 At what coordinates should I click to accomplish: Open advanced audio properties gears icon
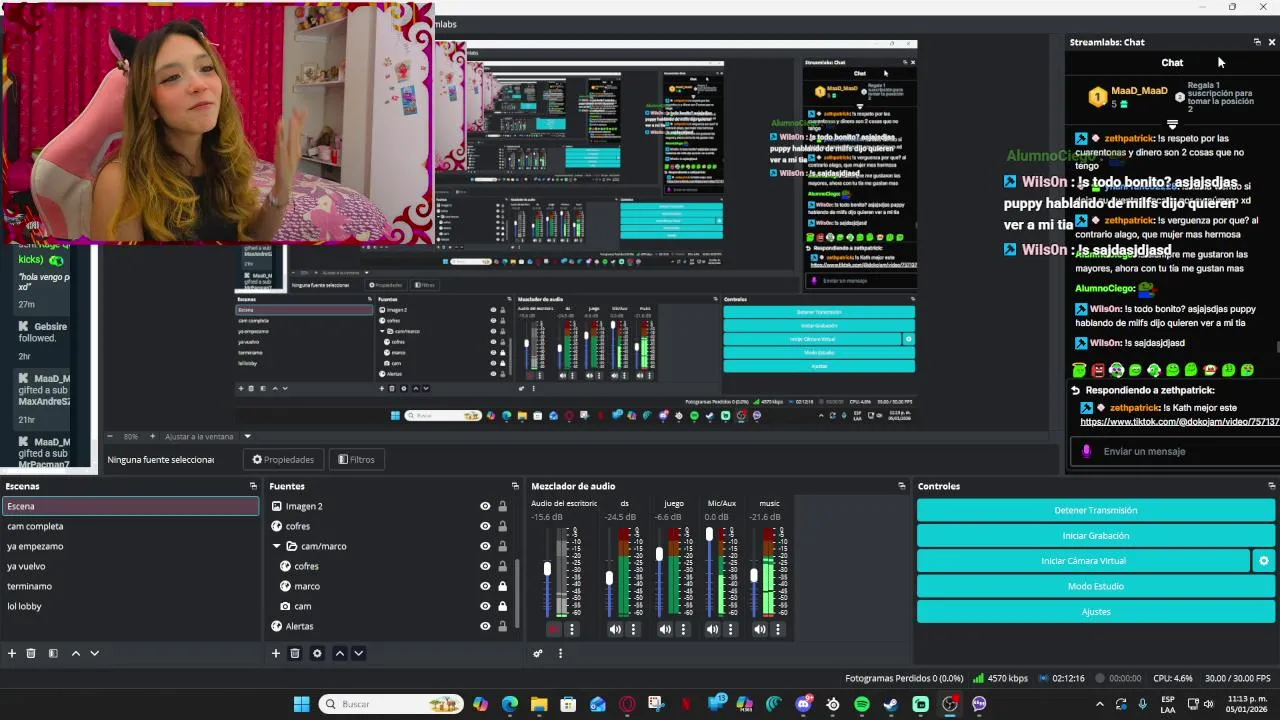pos(538,653)
